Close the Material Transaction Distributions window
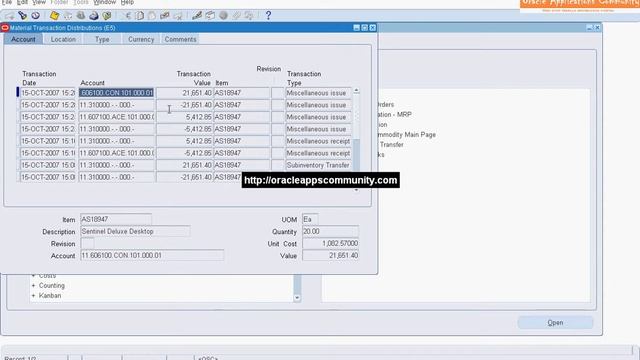640x360 pixels. (x=373, y=28)
